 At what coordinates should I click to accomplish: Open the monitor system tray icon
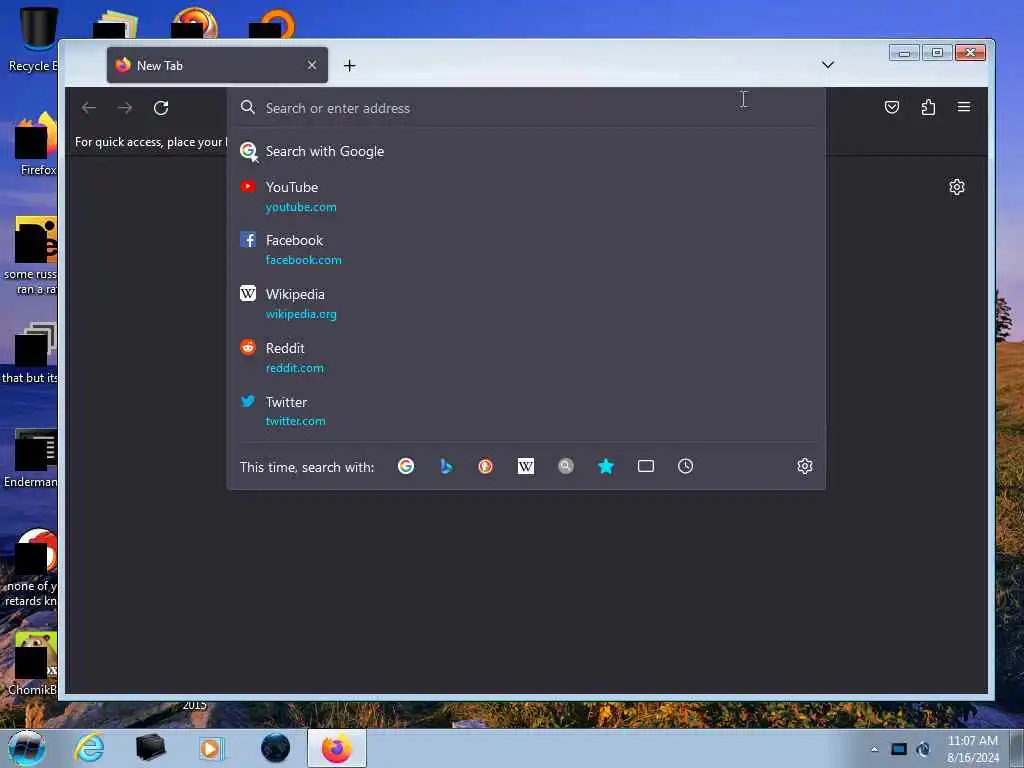[899, 749]
